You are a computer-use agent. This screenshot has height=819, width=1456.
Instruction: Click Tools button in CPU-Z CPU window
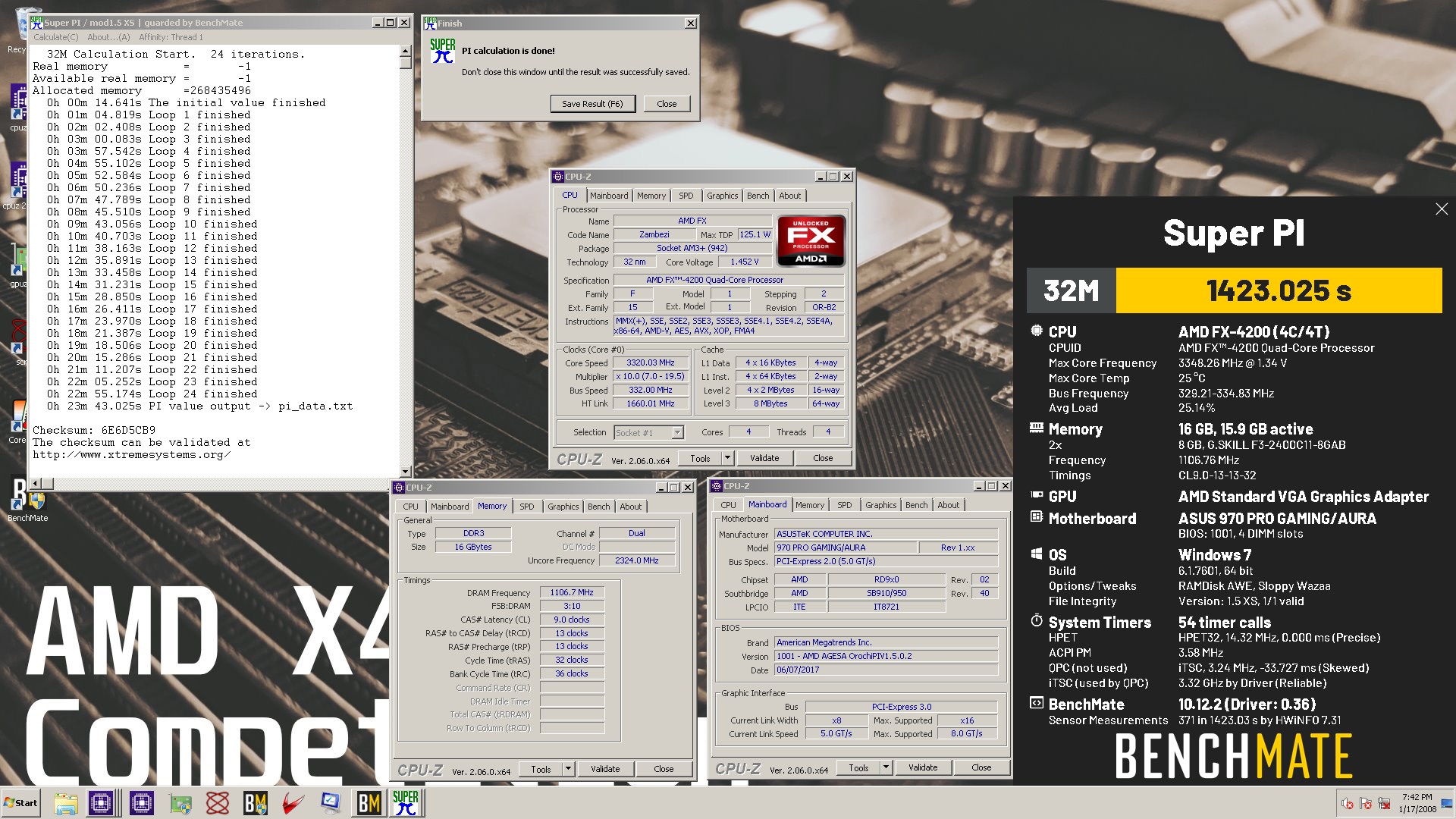[700, 458]
